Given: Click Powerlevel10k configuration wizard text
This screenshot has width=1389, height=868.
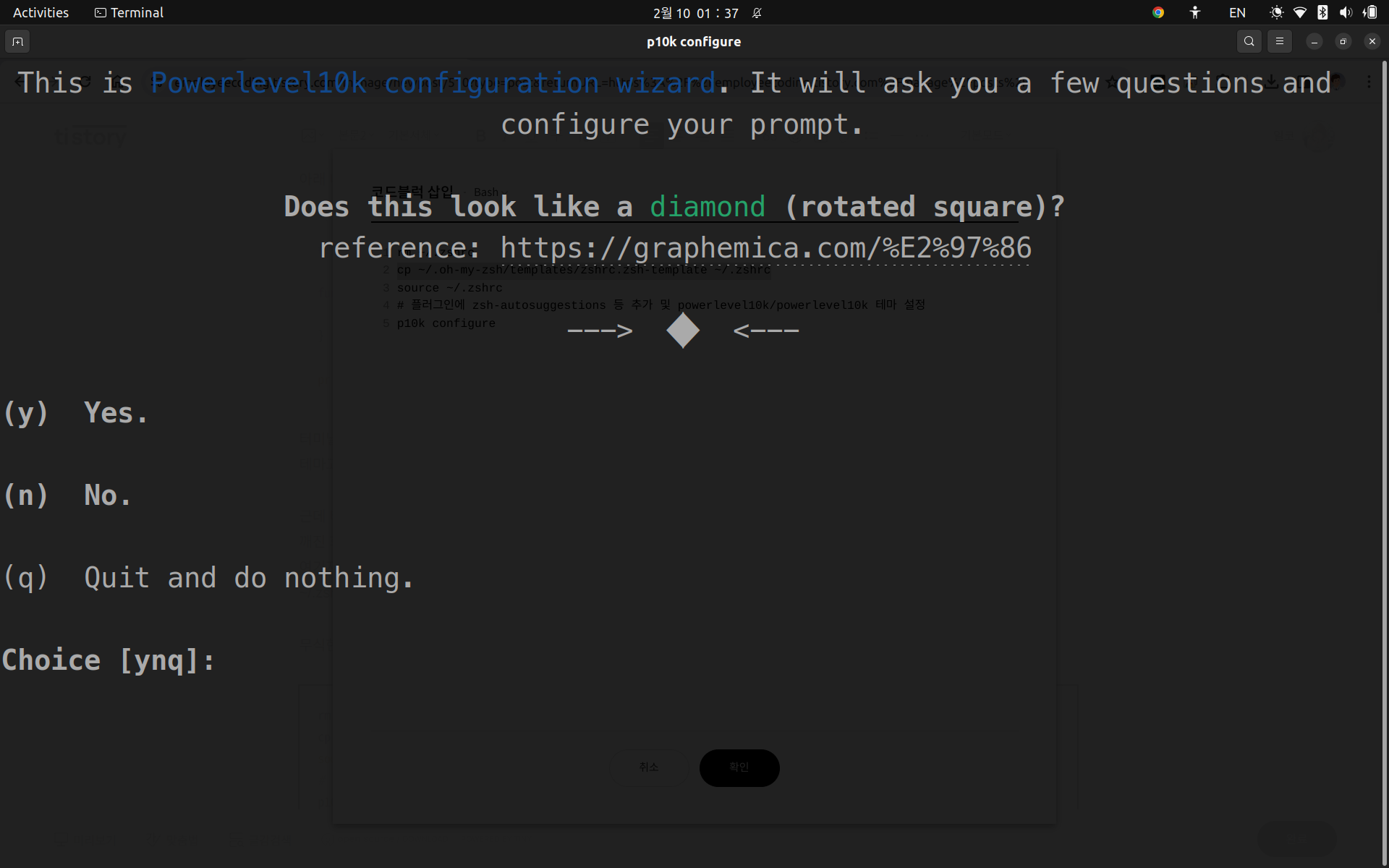Looking at the screenshot, I should [433, 83].
